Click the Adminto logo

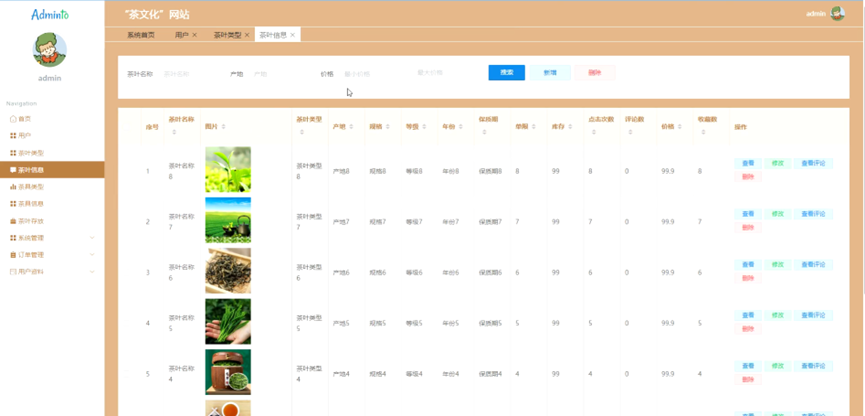(x=50, y=14)
